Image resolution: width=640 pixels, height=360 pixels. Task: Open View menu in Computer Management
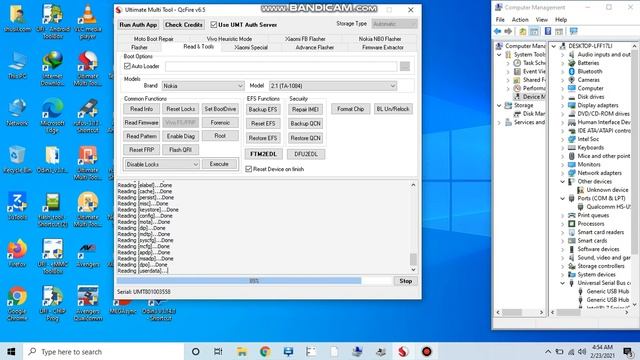(x=542, y=20)
